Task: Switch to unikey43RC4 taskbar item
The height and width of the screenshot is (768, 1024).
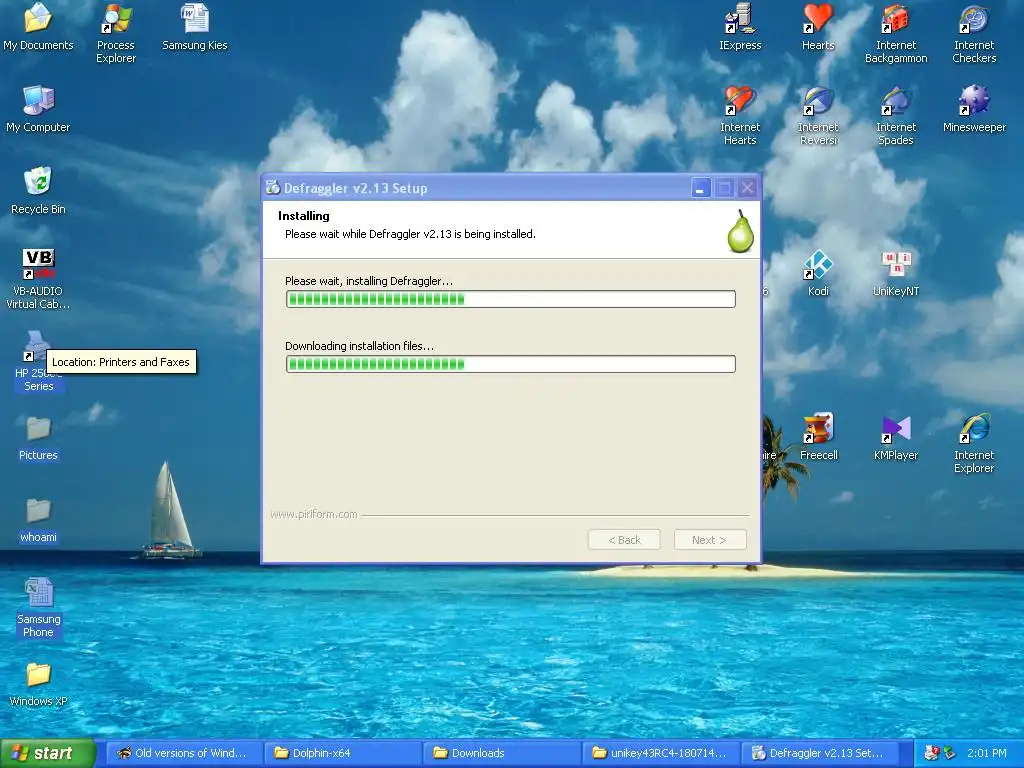Action: [x=661, y=753]
